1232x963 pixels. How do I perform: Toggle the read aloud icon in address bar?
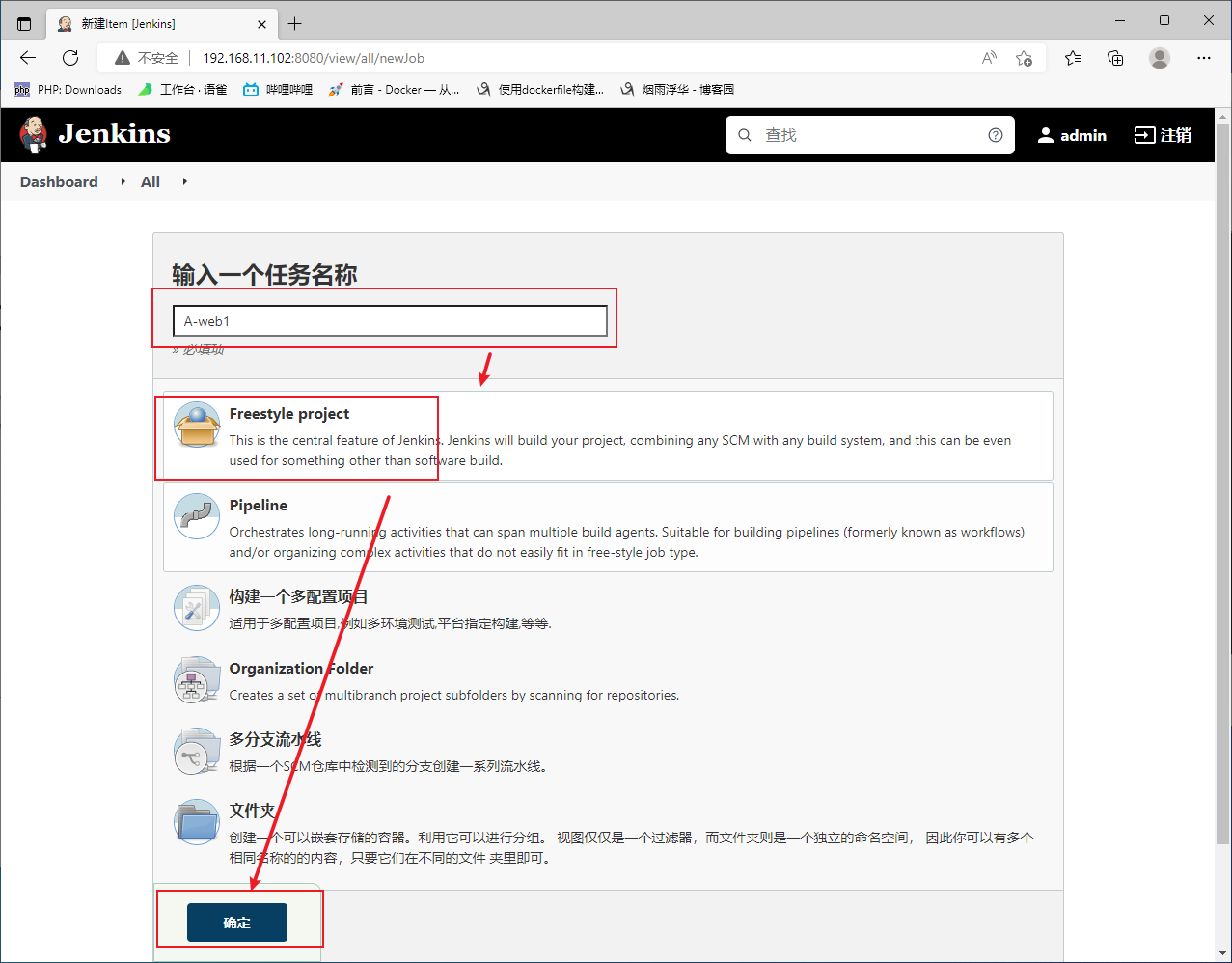point(989,58)
